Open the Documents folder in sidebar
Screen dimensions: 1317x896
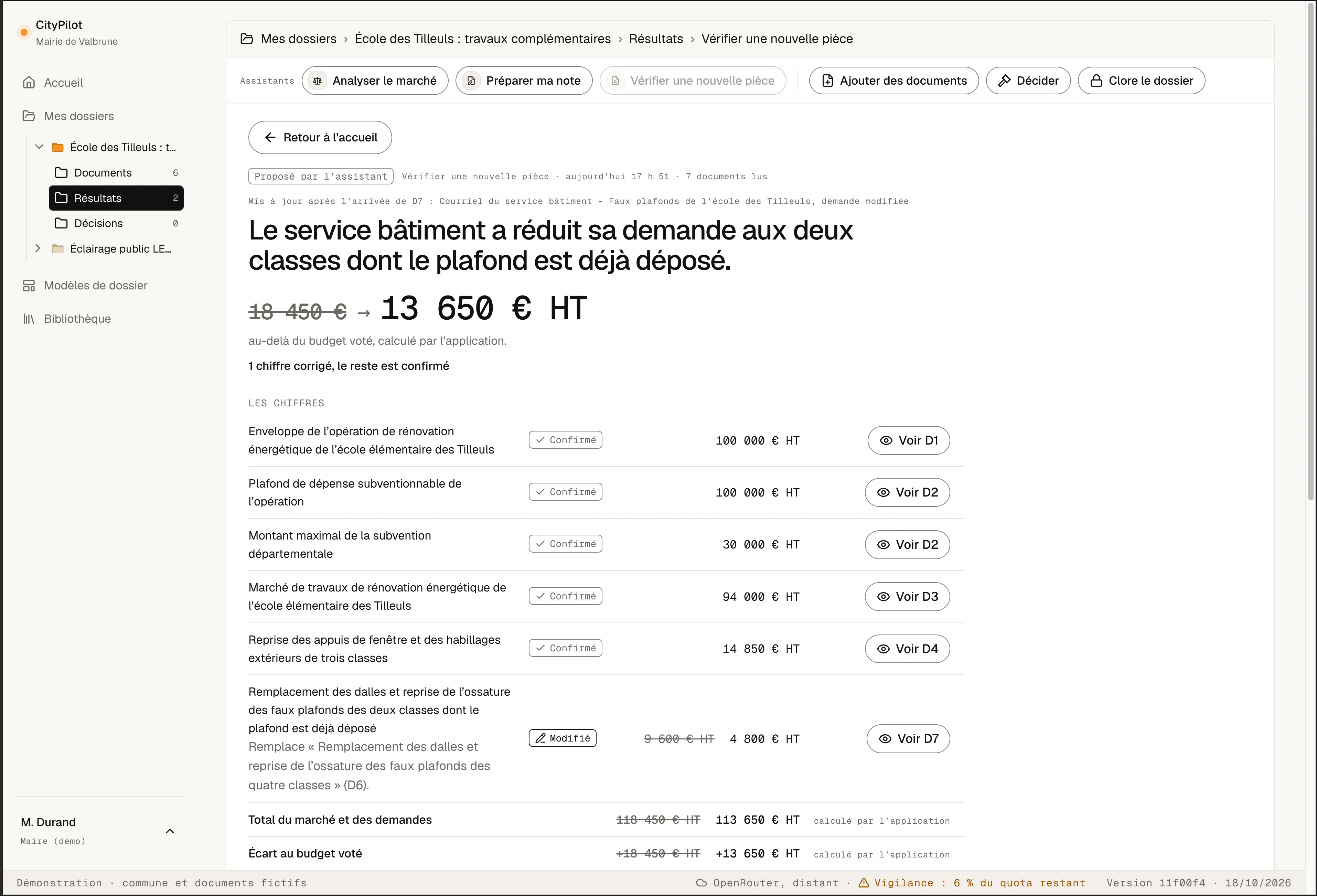(116, 172)
